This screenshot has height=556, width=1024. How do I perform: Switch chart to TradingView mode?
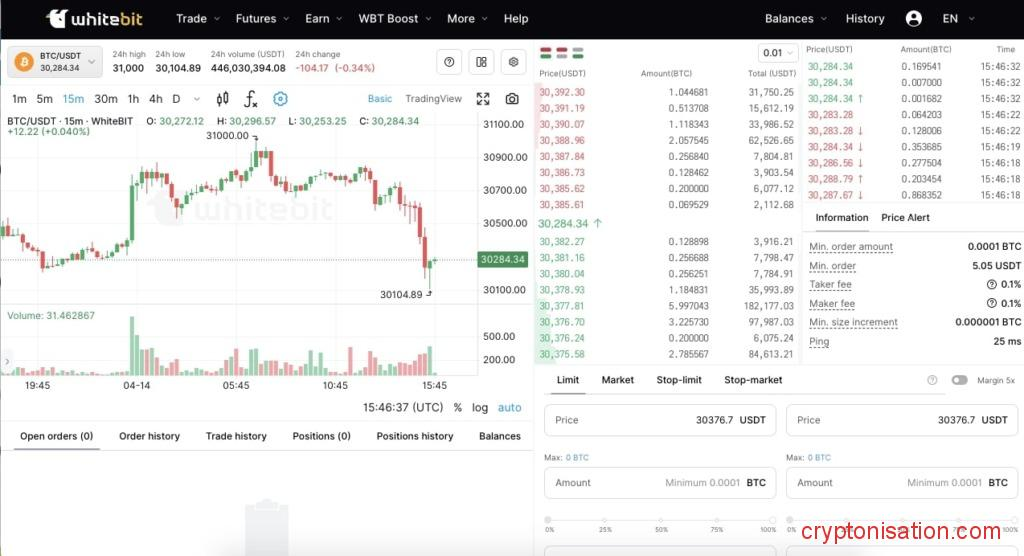click(x=434, y=99)
